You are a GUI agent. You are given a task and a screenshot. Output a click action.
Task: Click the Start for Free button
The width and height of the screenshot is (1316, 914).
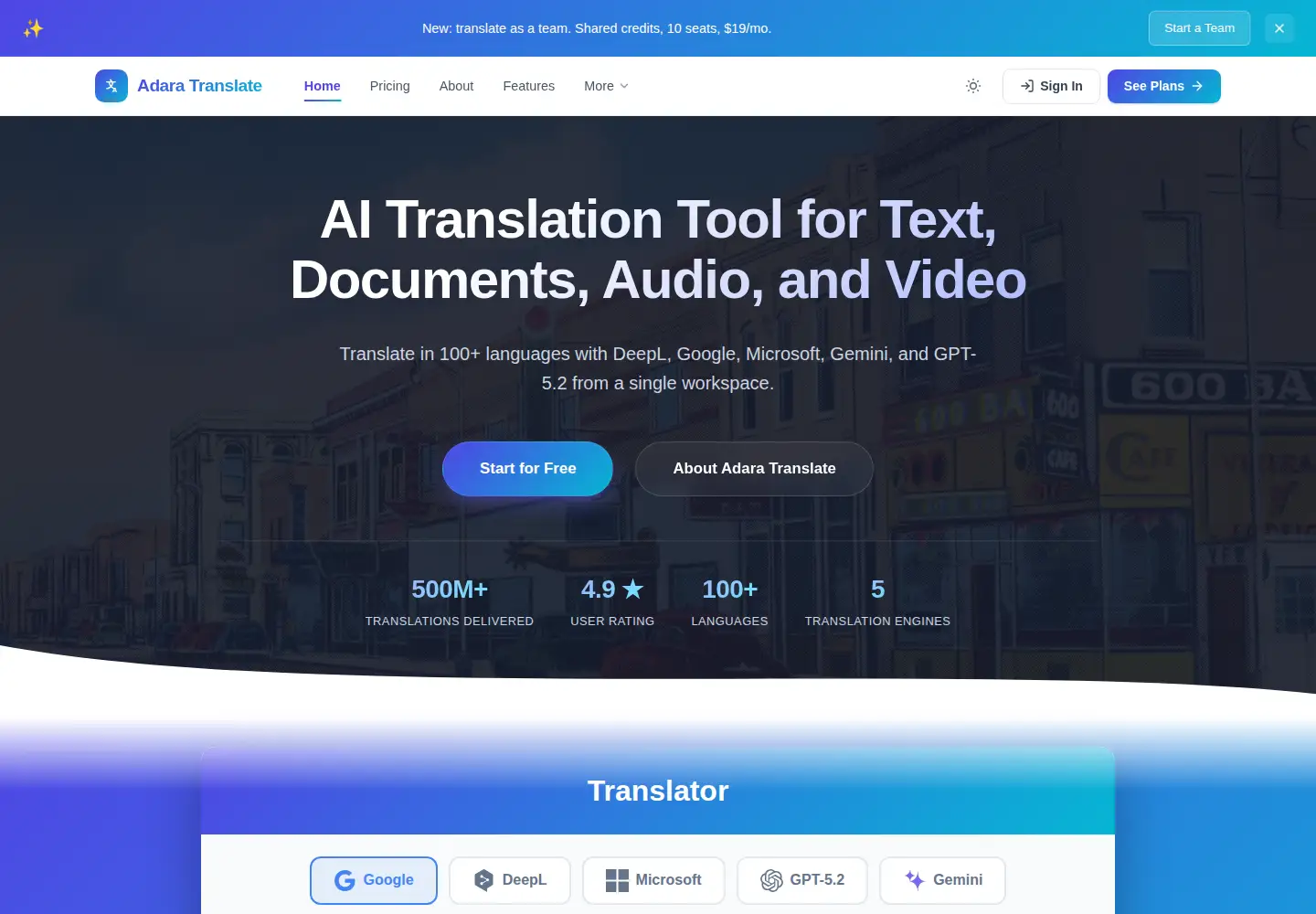527,469
